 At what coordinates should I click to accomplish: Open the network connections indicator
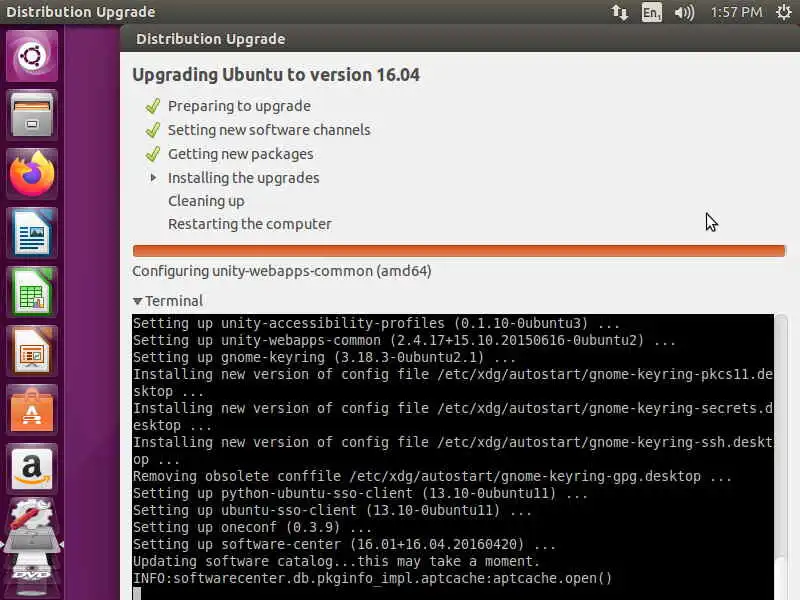pyautogui.click(x=620, y=12)
